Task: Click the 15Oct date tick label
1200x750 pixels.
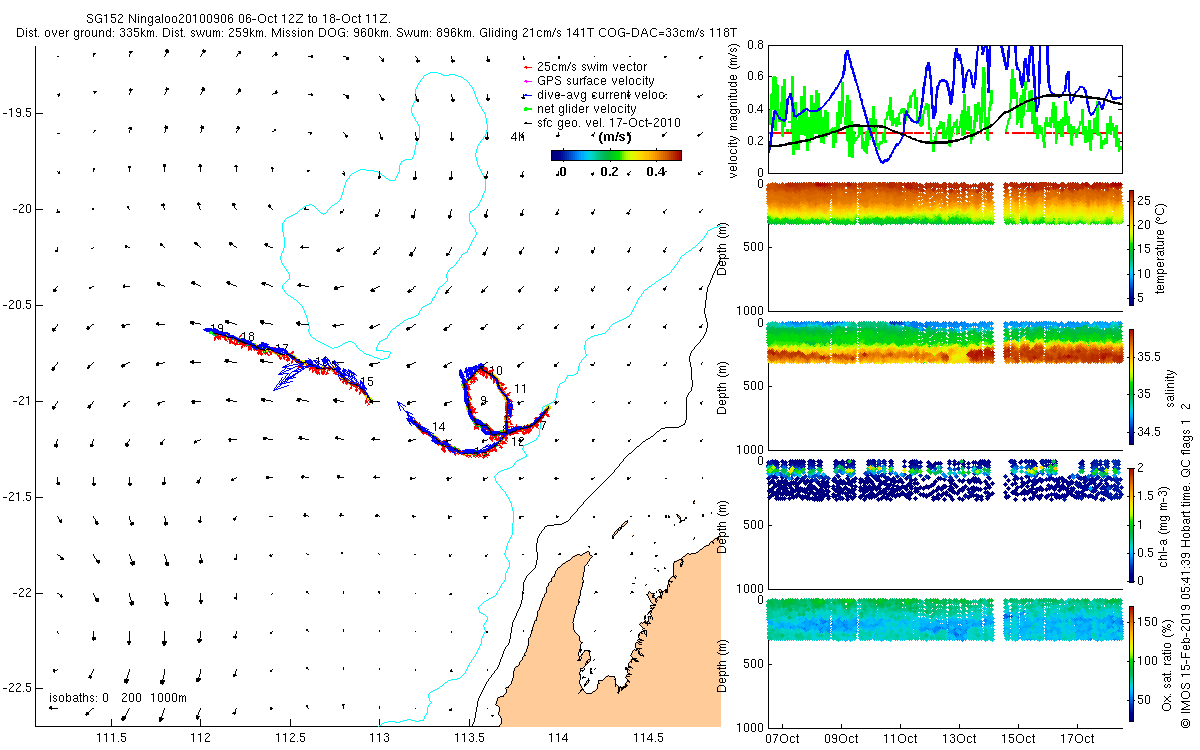Action: pyautogui.click(x=1018, y=739)
